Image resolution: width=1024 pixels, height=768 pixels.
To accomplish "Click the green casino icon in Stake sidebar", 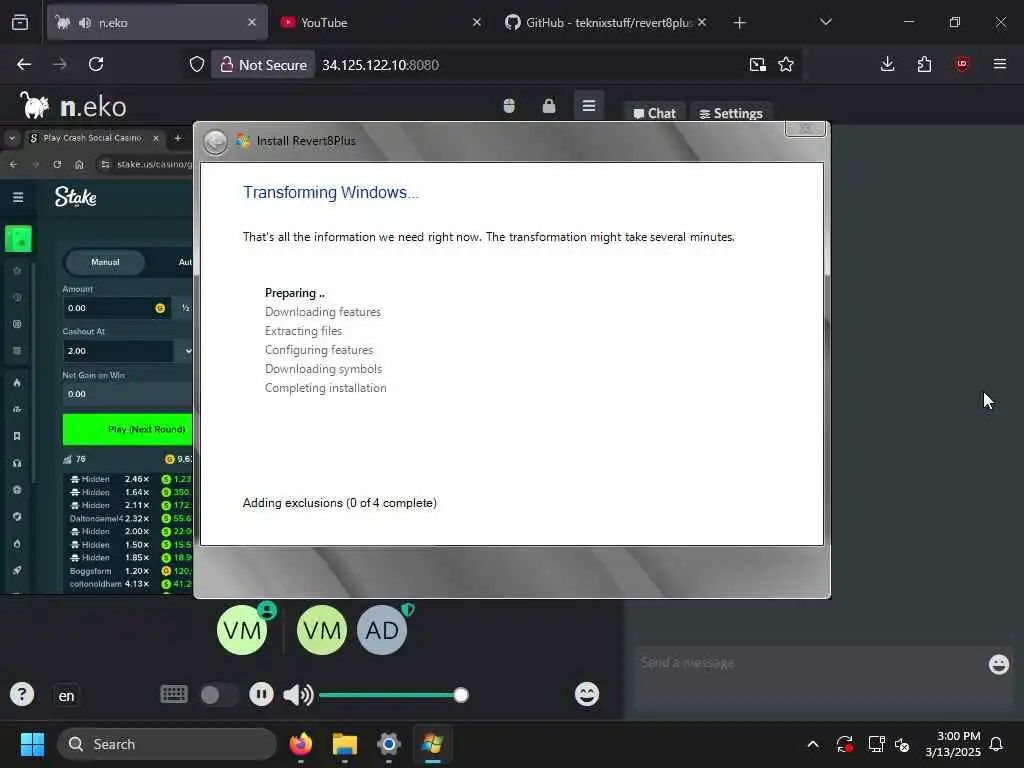I will coord(18,239).
